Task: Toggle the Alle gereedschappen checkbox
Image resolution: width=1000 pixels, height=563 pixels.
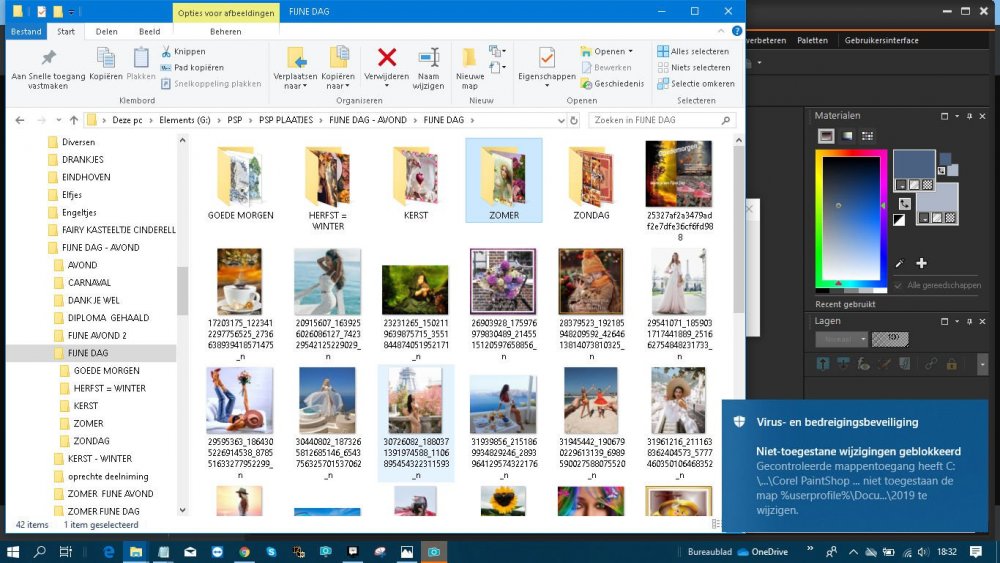Action: [x=899, y=285]
